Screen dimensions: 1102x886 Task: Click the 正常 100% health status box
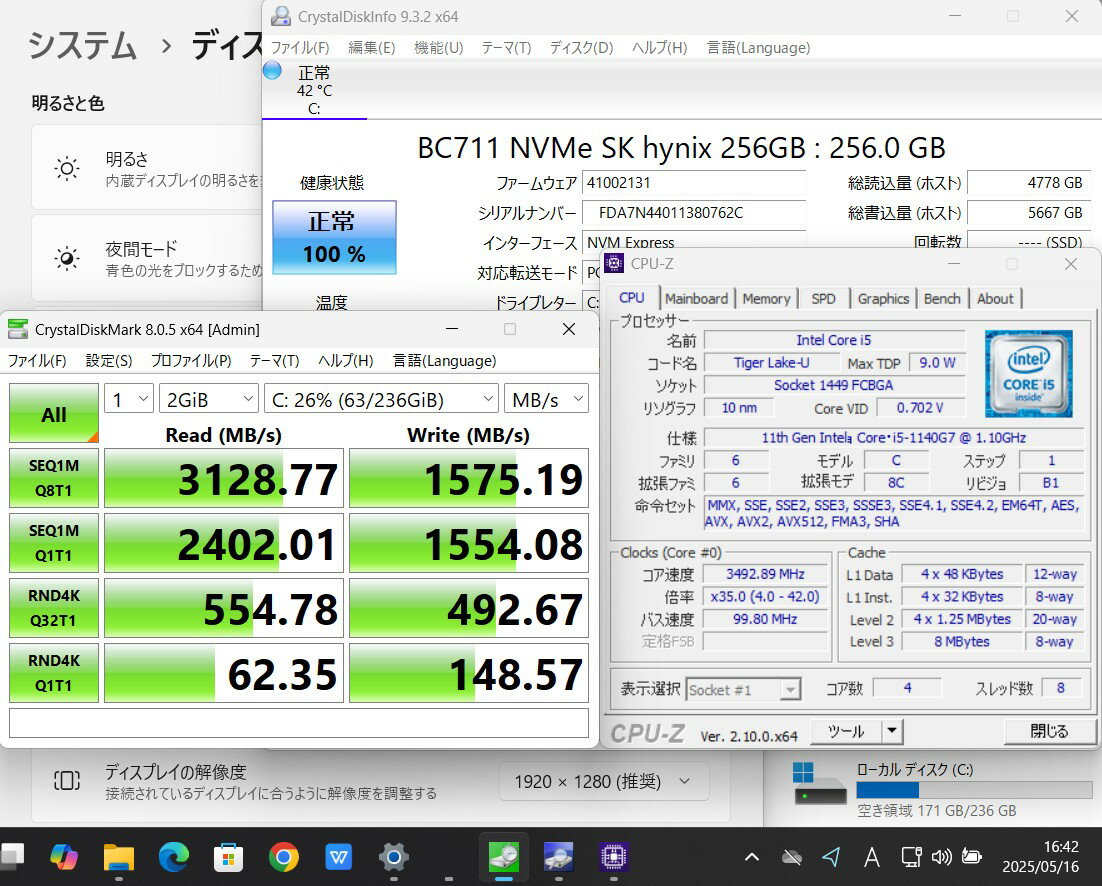point(334,237)
